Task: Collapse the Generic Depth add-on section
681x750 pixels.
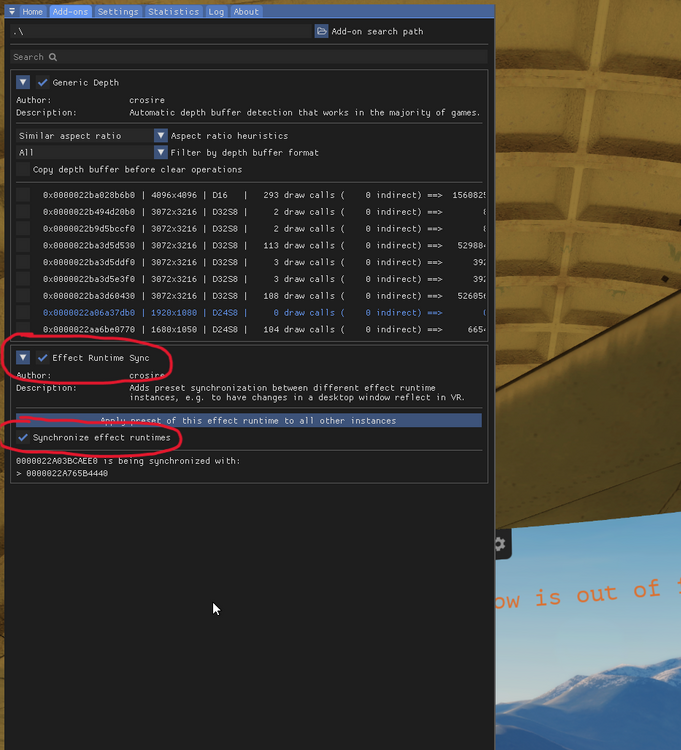Action: pyautogui.click(x=23, y=82)
